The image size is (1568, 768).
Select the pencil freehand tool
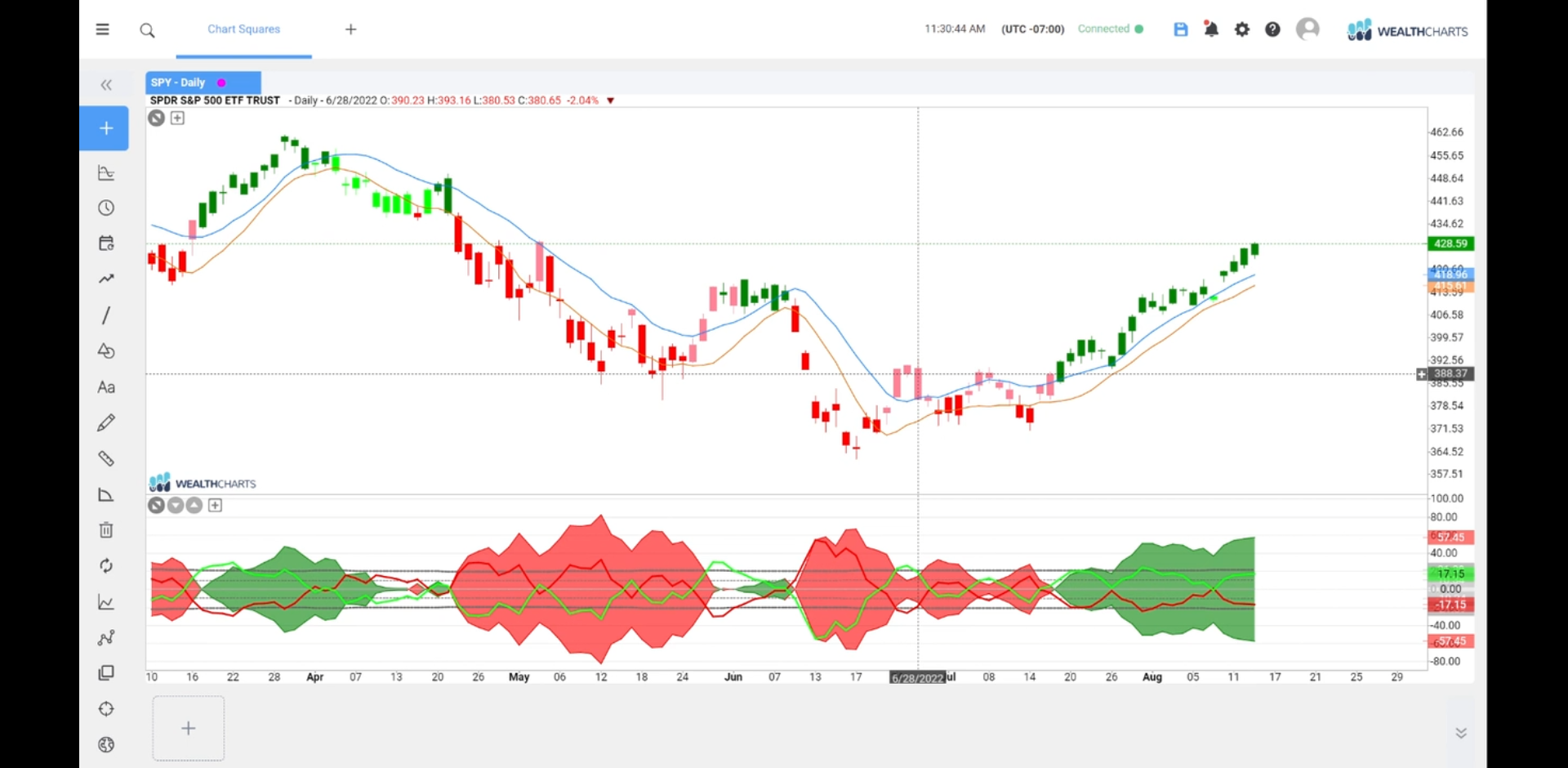pyautogui.click(x=106, y=422)
